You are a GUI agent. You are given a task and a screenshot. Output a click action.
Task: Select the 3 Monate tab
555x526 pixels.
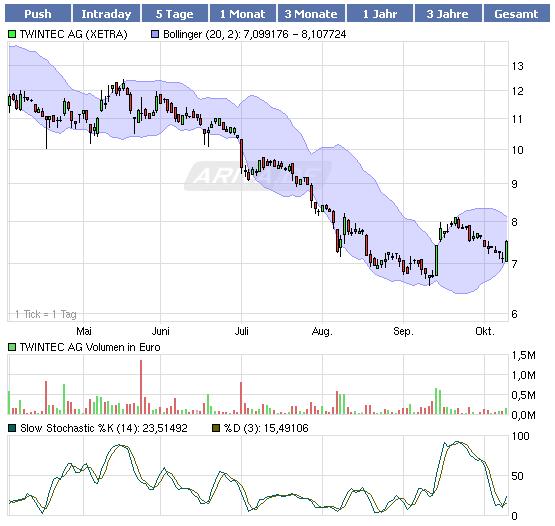click(311, 13)
